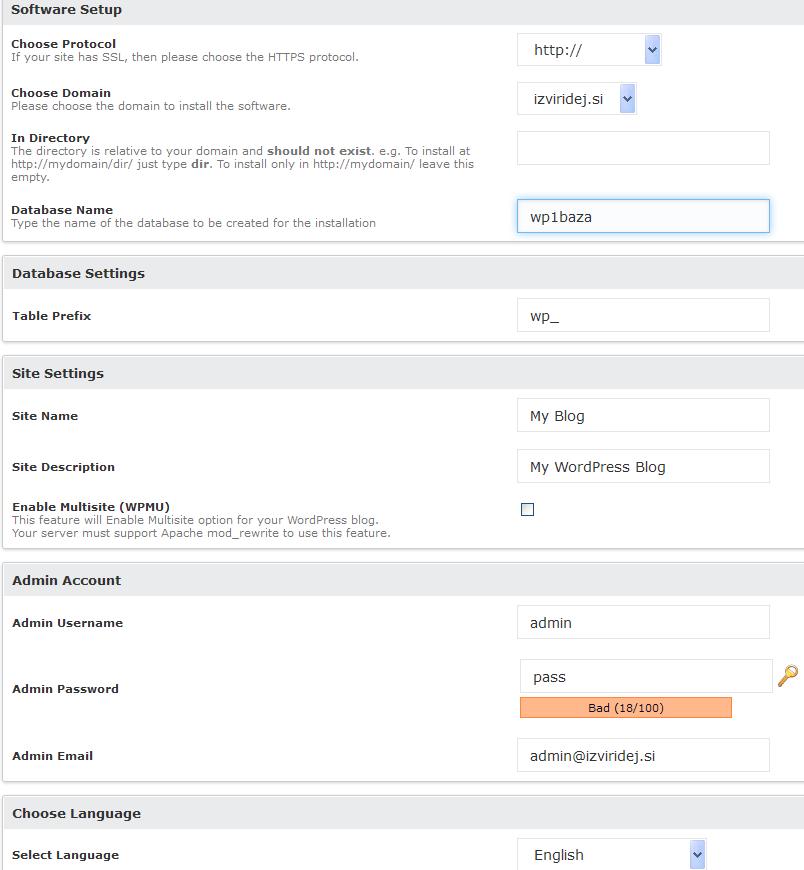The width and height of the screenshot is (804, 870).
Task: Generate a random password with key icon
Action: tap(788, 676)
